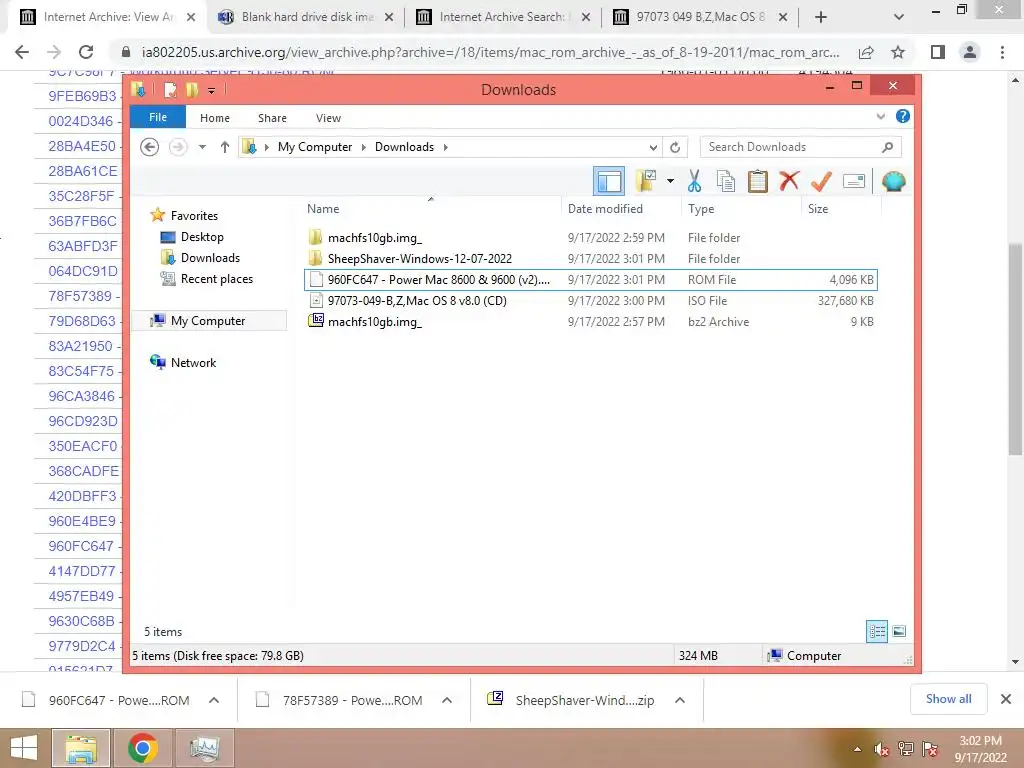The width and height of the screenshot is (1024, 768).
Task: Toggle the navigation pane layout button
Action: coord(609,181)
